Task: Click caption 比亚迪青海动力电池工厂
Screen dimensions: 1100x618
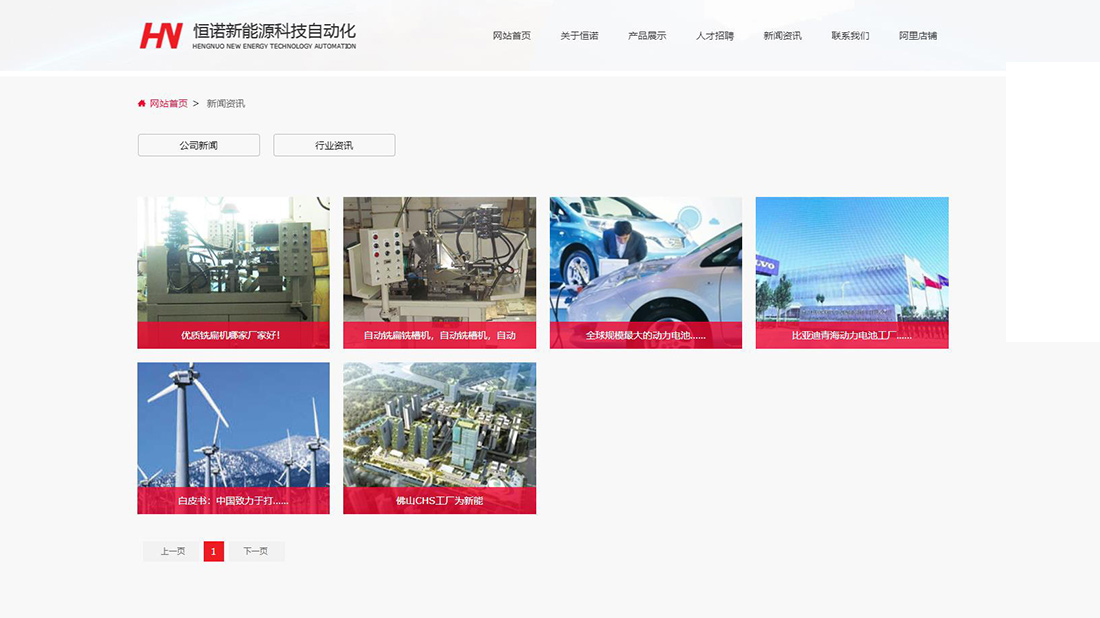Action: pyautogui.click(x=852, y=335)
